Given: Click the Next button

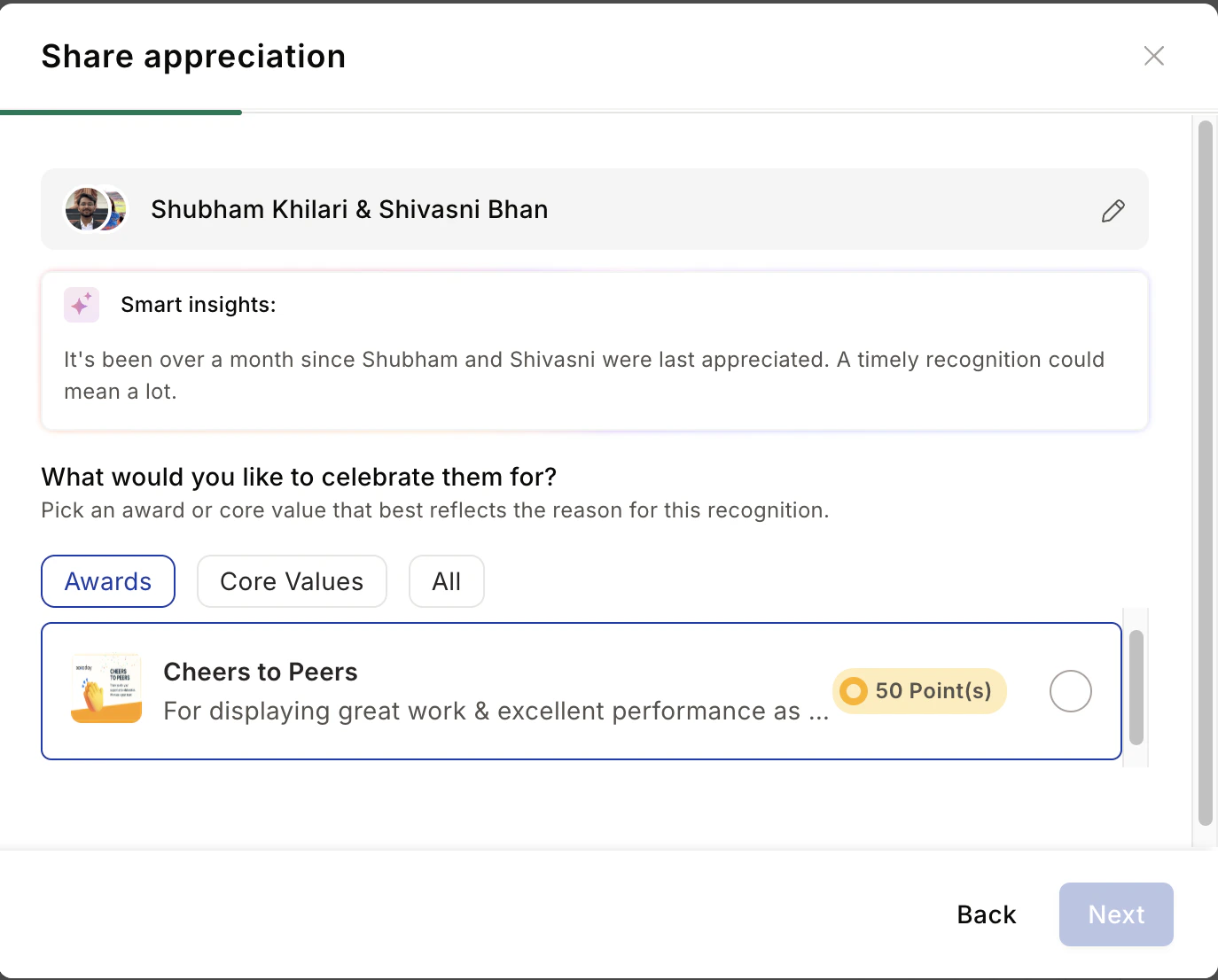Looking at the screenshot, I should (1116, 914).
